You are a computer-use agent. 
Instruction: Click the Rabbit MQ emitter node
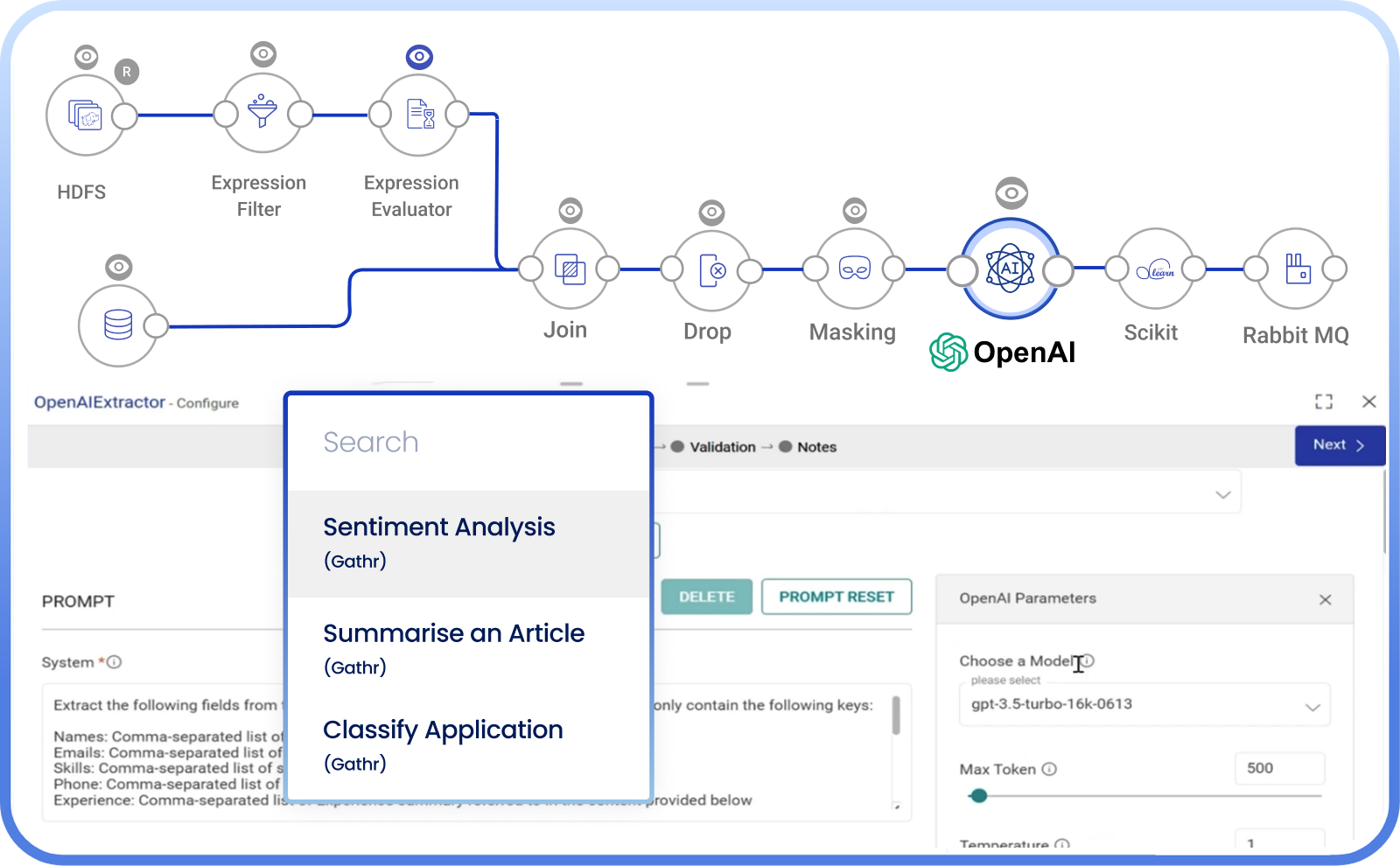(x=1295, y=269)
